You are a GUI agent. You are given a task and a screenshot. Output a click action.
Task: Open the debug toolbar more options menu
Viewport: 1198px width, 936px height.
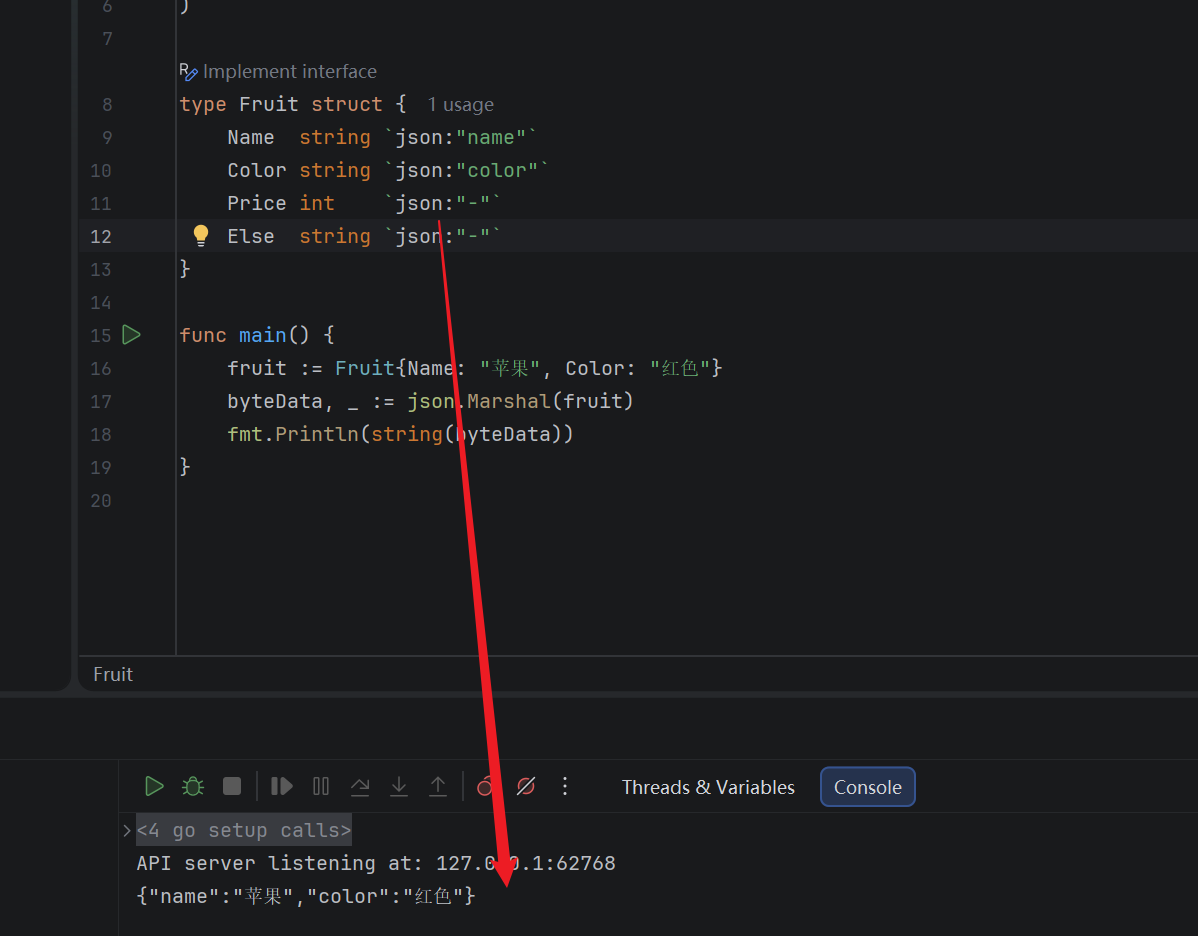tap(565, 787)
